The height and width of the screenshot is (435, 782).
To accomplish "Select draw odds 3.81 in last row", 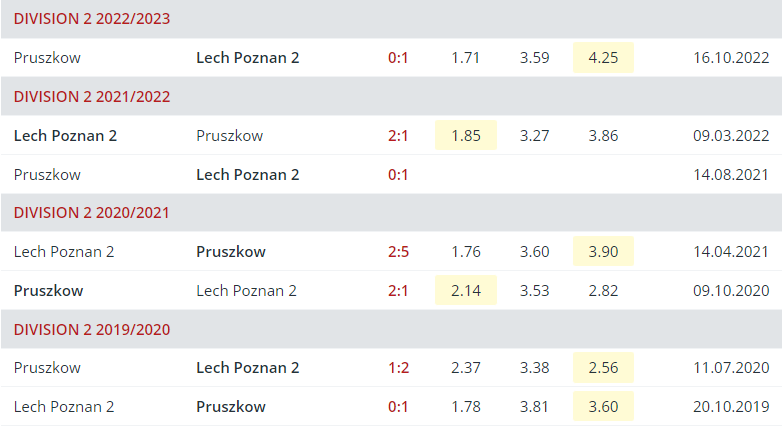I will tap(534, 407).
